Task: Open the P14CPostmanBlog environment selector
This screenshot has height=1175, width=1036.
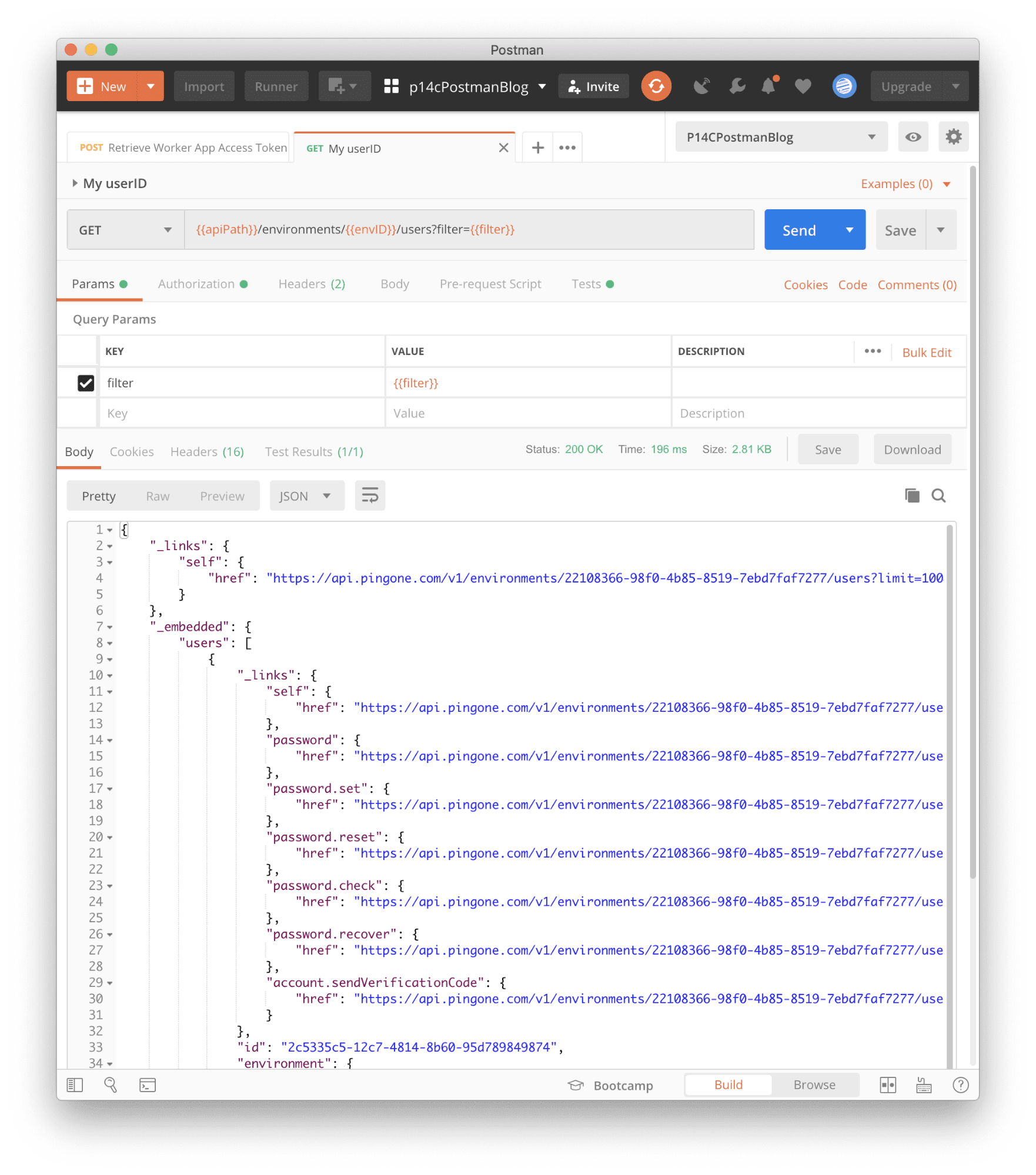Action: pyautogui.click(x=781, y=137)
